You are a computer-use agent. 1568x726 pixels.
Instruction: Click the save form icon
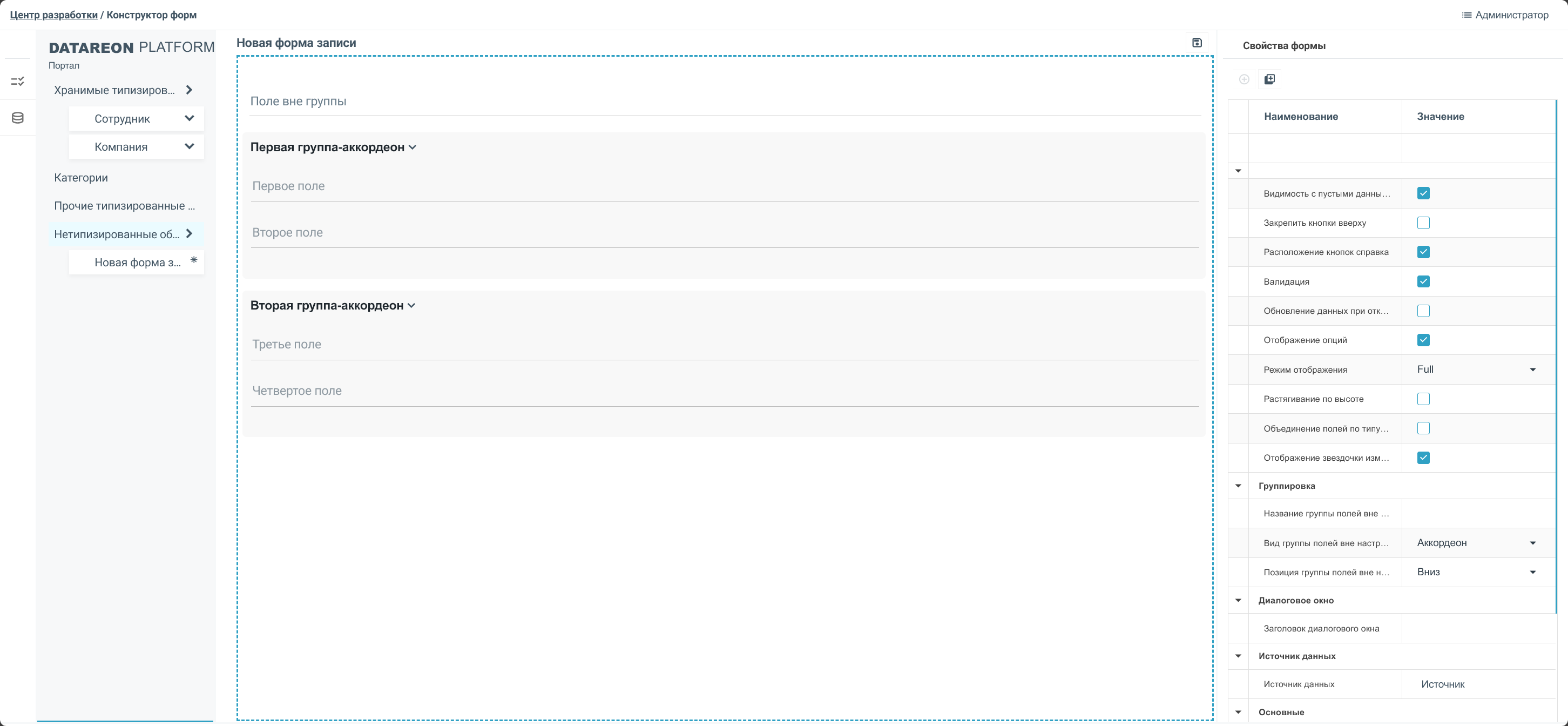click(x=1197, y=43)
